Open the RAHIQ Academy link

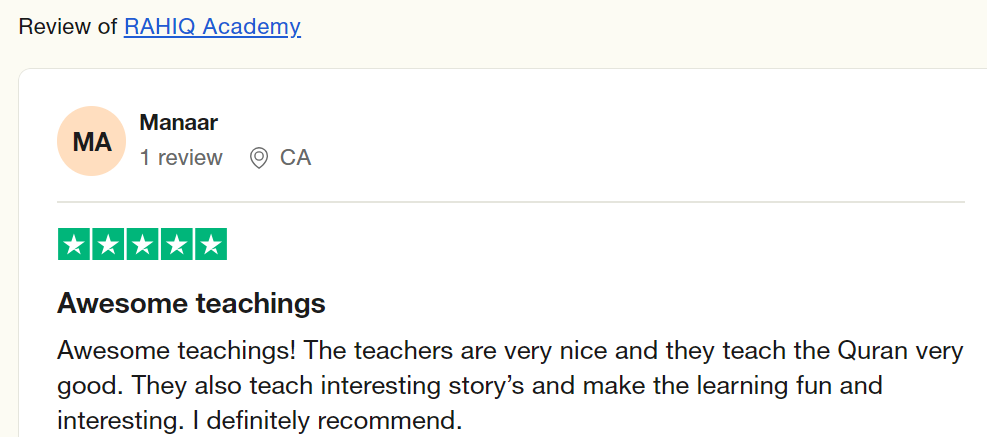coord(211,26)
